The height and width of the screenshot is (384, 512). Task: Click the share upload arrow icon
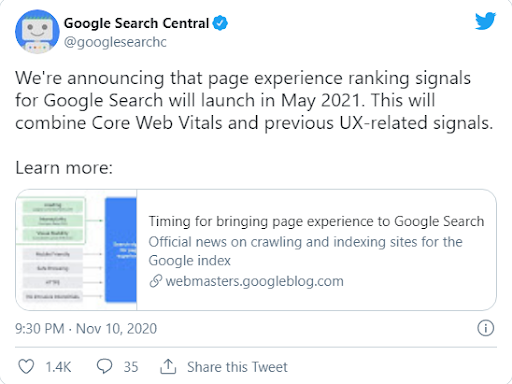pos(168,367)
